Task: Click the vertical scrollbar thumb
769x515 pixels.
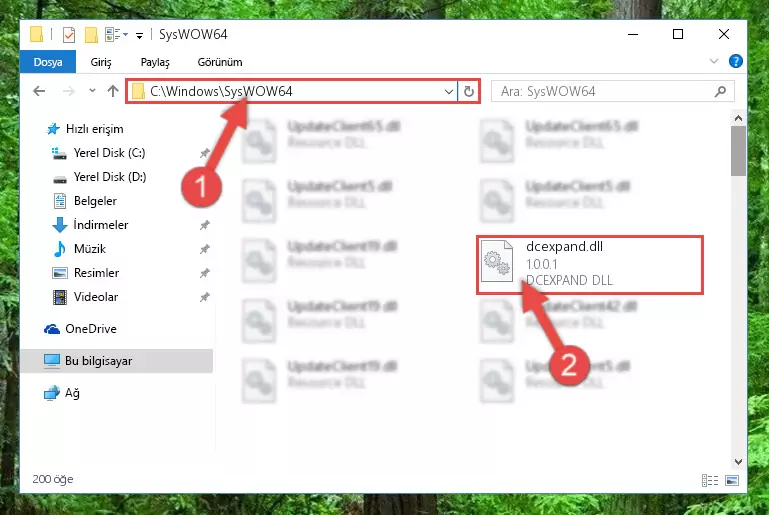Action: point(738,151)
